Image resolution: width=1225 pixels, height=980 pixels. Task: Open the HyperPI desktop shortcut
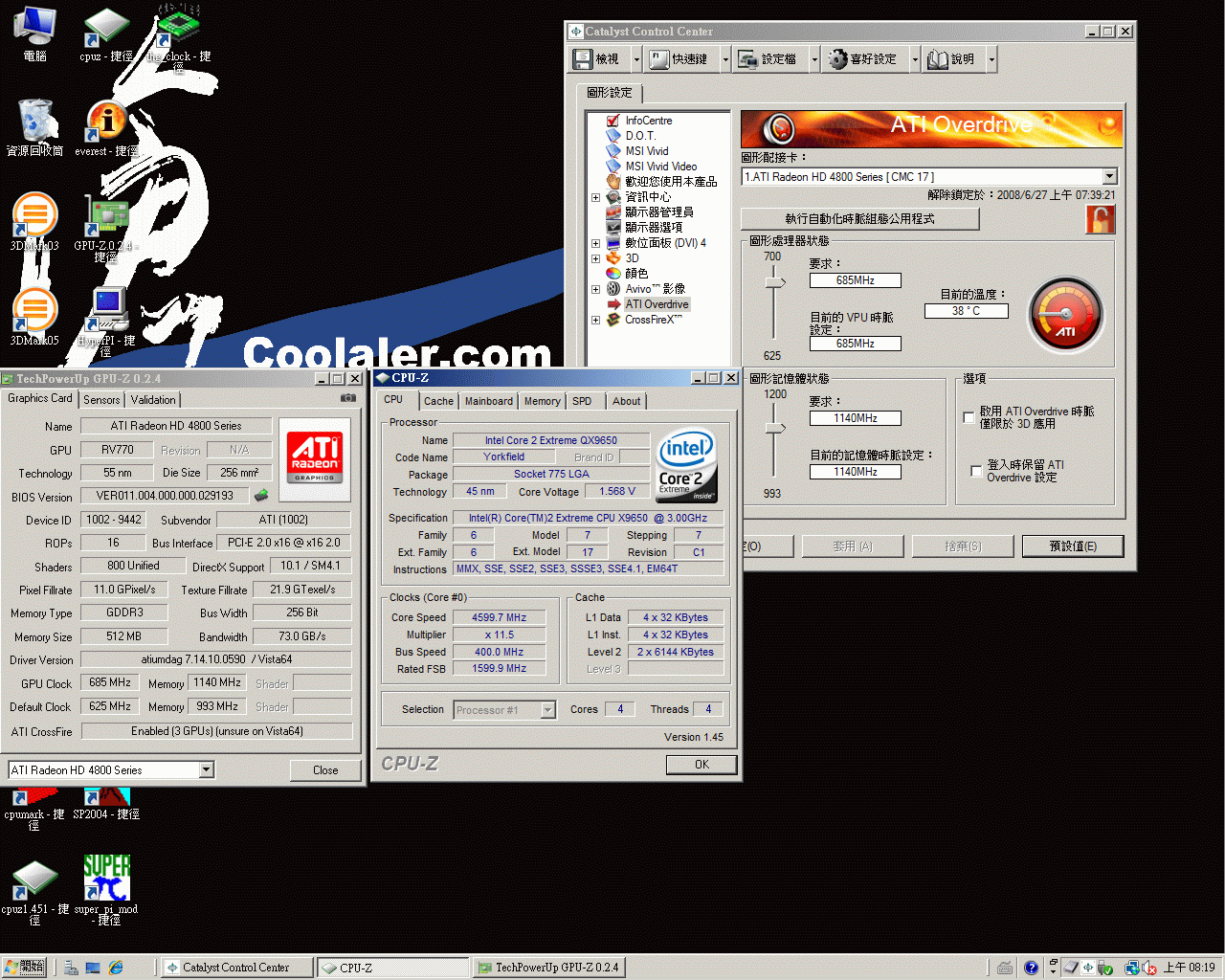coord(106,322)
